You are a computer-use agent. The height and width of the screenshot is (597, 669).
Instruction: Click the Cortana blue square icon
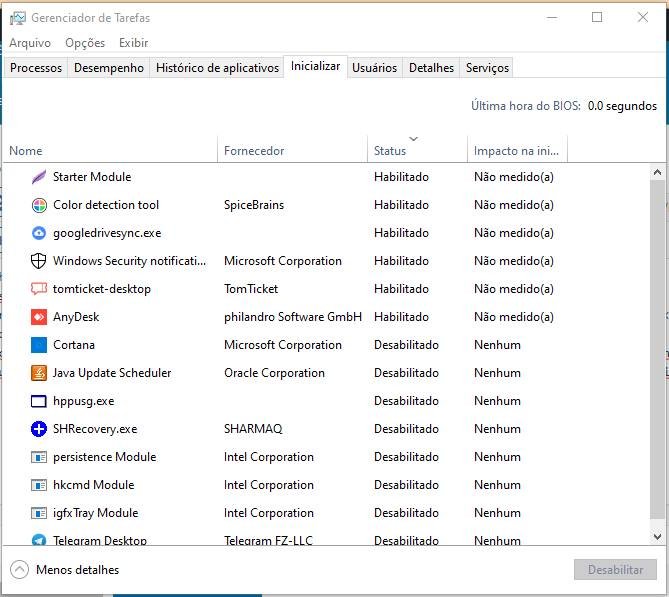(39, 345)
